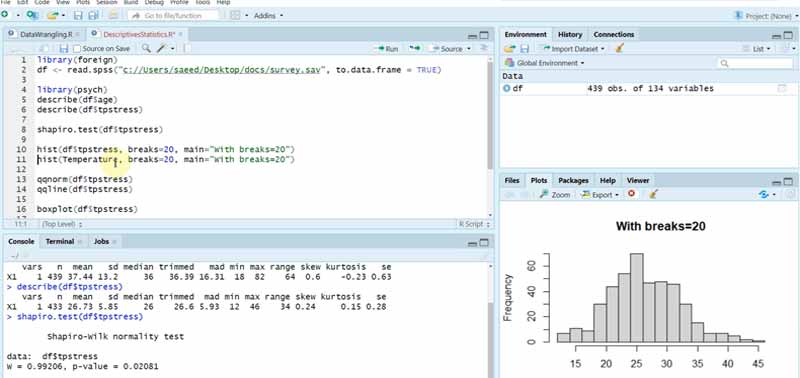Screen dimensions: 800x378
Task: Open the Files tab
Action: coord(512,180)
